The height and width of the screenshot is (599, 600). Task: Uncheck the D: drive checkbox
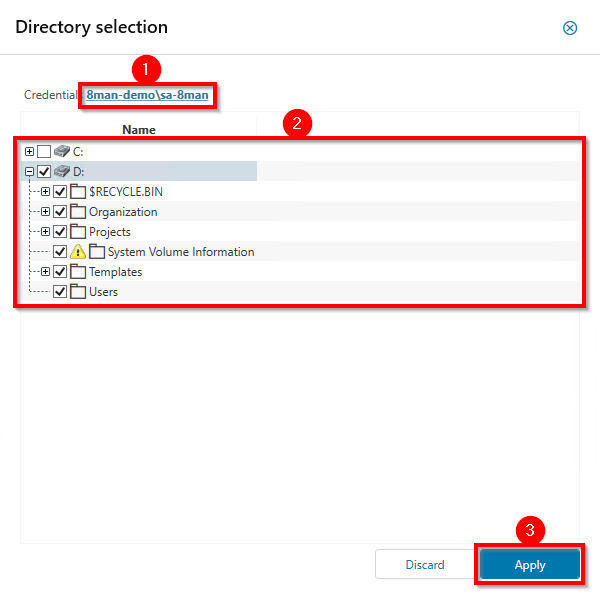point(44,172)
